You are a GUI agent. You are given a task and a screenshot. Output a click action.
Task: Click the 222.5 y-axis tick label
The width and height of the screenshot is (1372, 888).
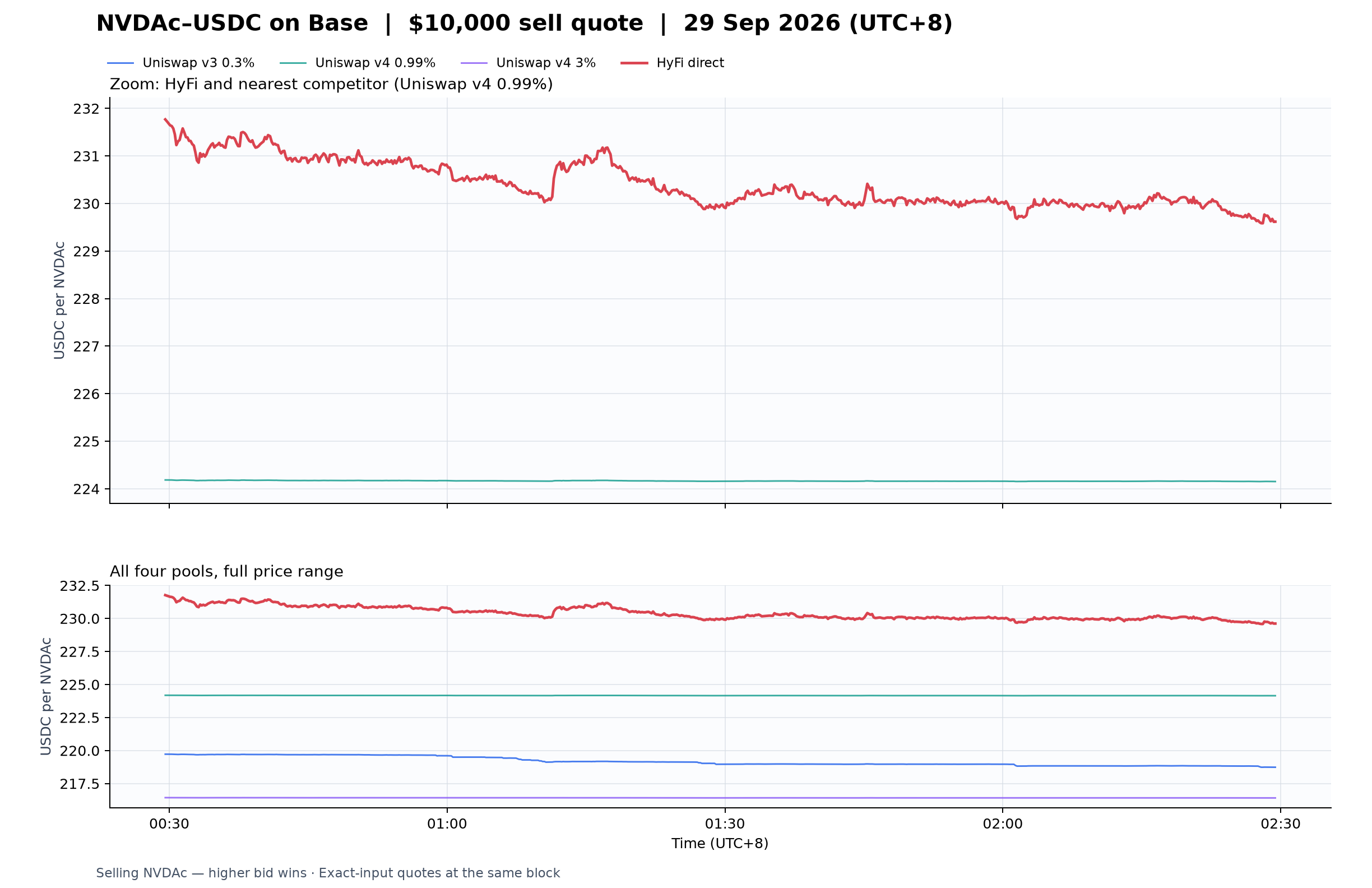(x=80, y=718)
